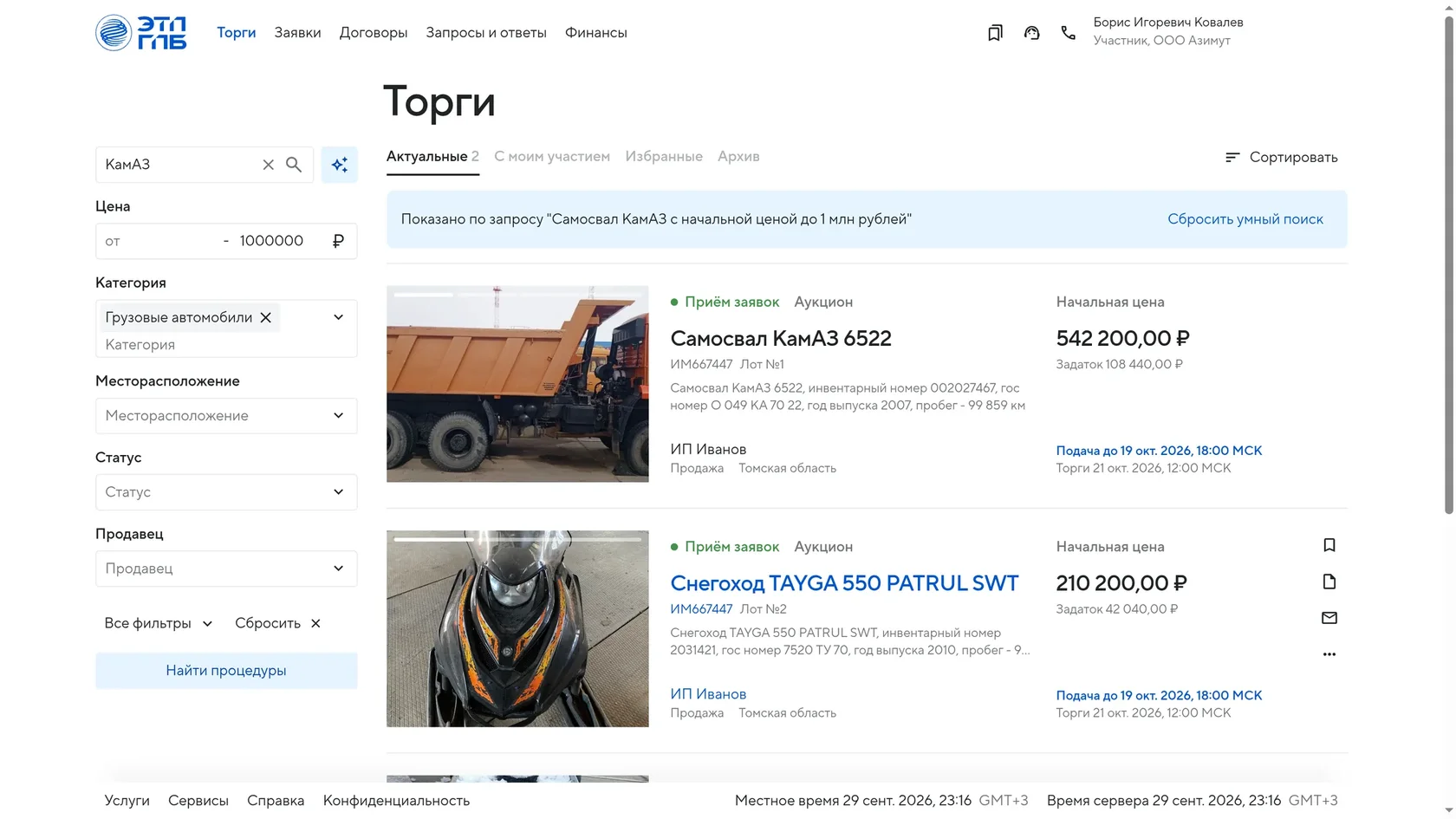
Task: Open the Финансы menu item
Action: tap(596, 33)
